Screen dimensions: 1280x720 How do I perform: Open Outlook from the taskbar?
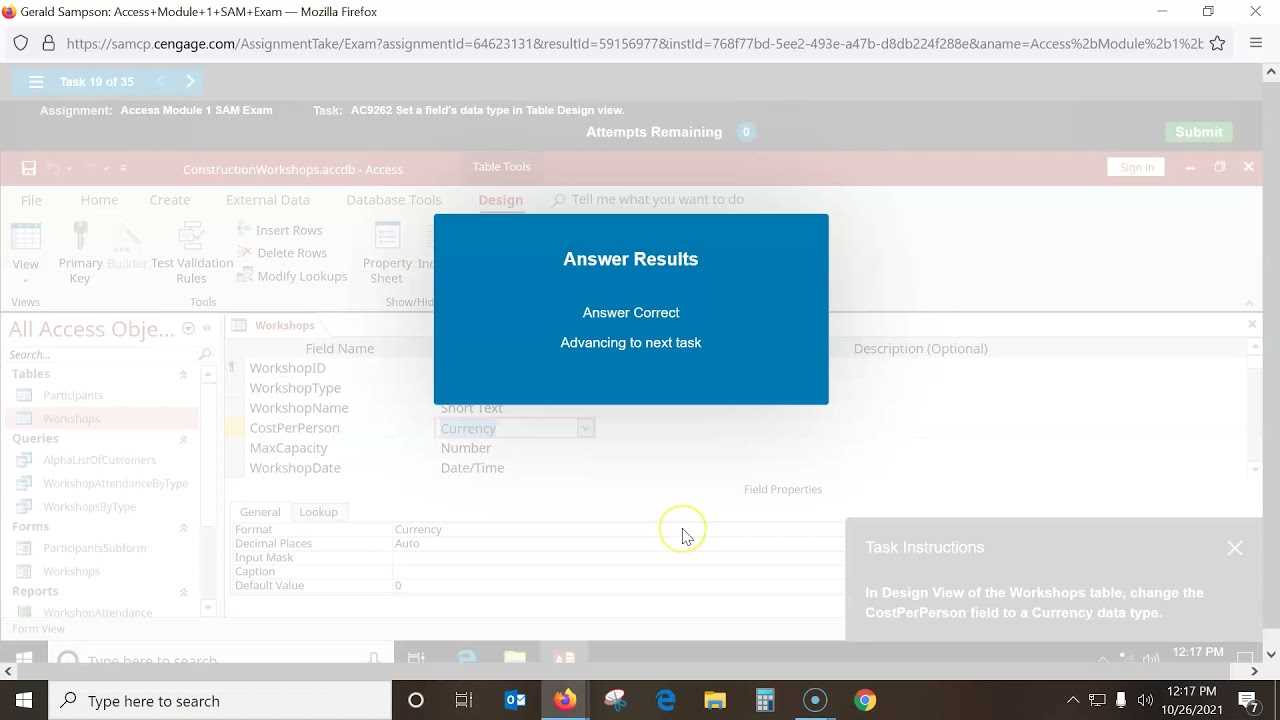pos(515,701)
